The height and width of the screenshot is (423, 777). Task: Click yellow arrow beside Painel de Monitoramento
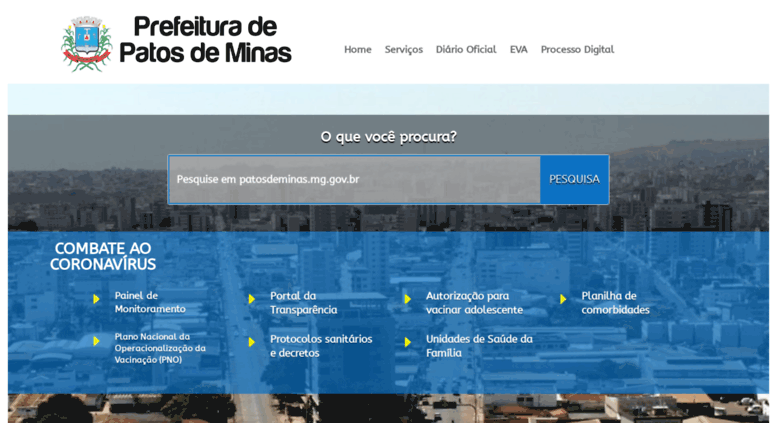tap(97, 299)
